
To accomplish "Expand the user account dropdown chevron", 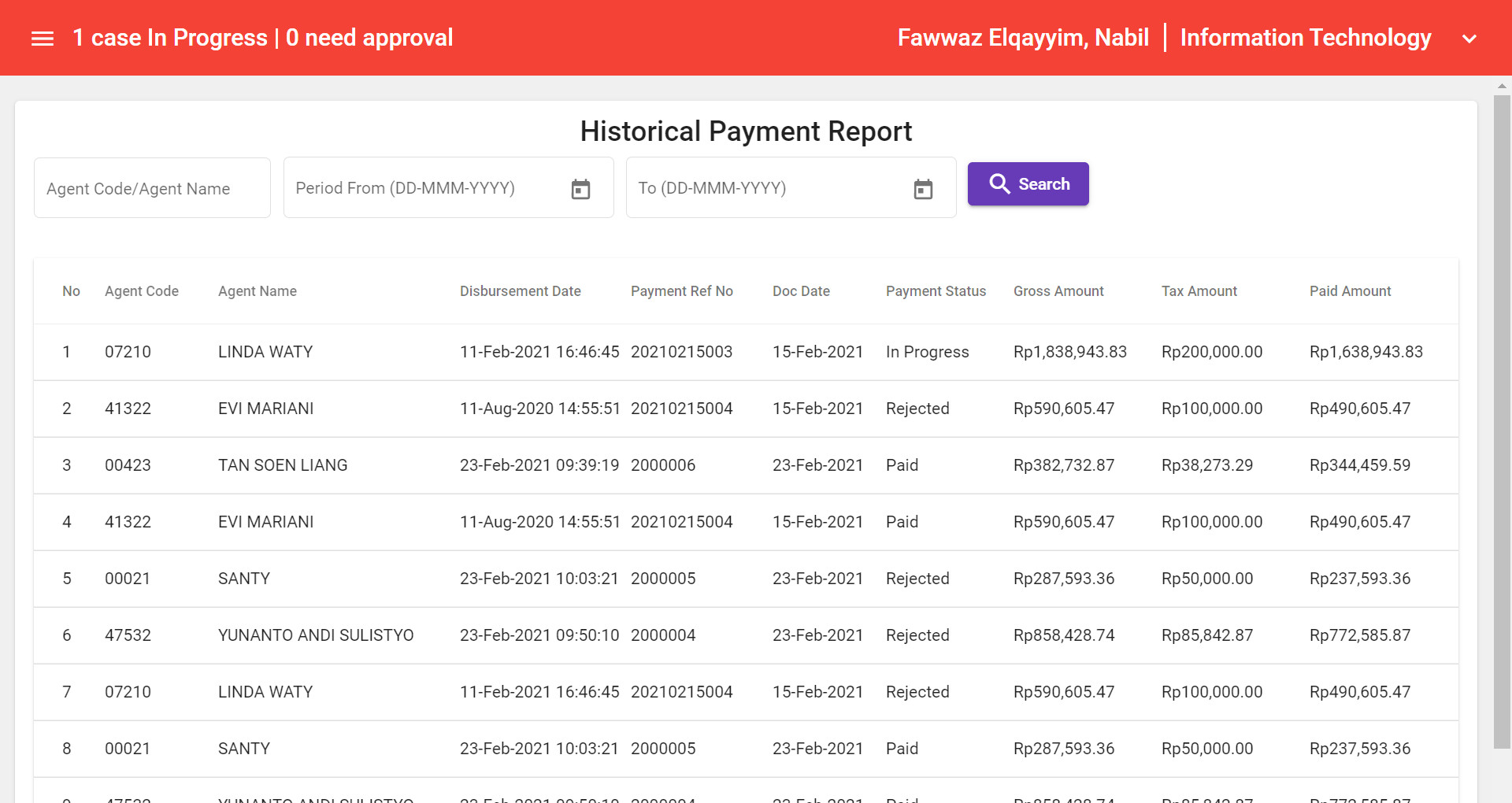I will [1469, 38].
